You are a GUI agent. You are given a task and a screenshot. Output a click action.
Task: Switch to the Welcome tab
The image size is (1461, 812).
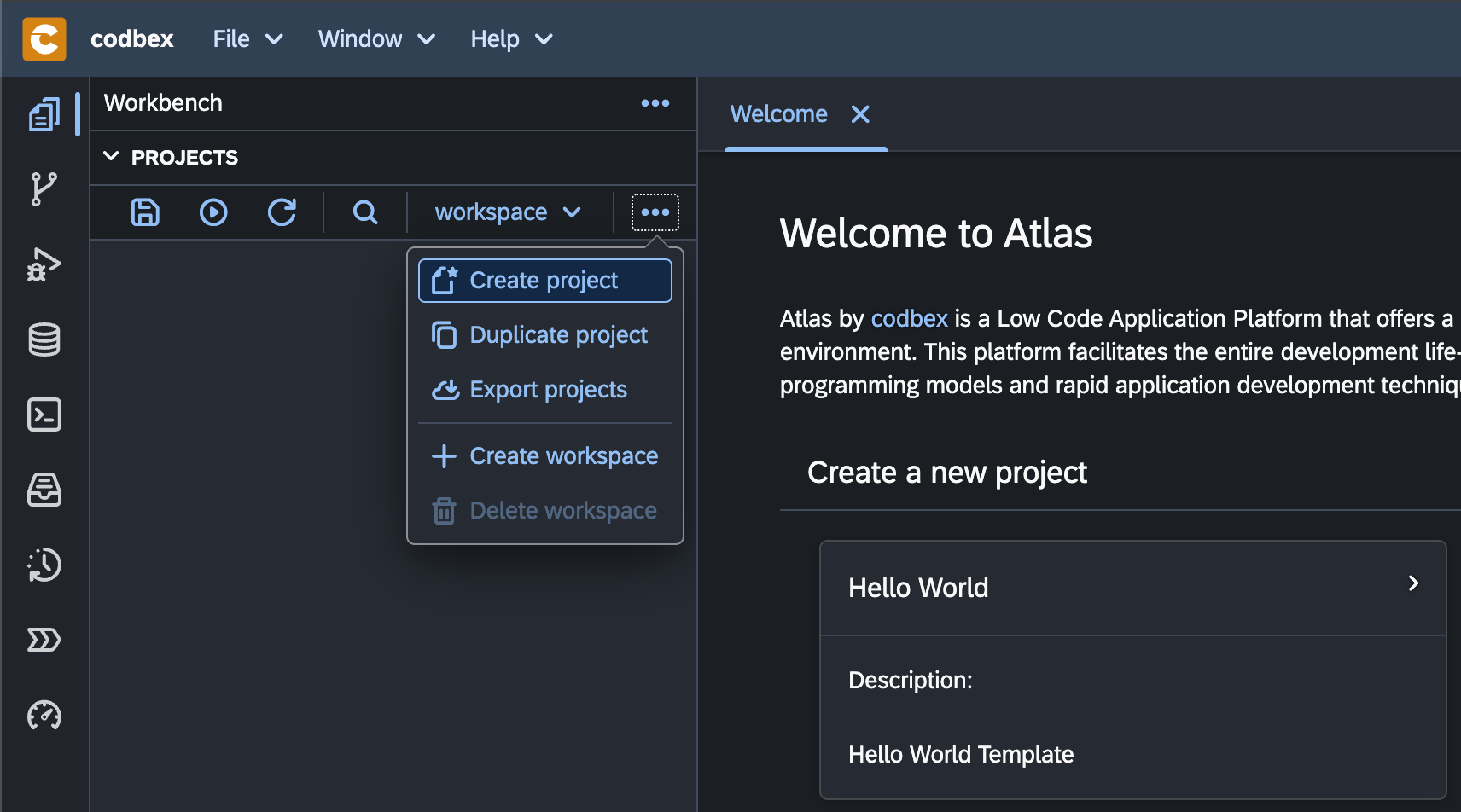coord(779,114)
